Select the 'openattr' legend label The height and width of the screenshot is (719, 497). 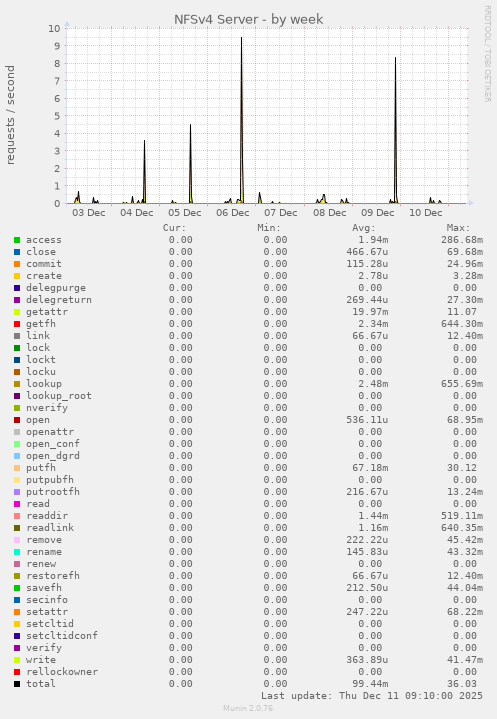click(50, 432)
